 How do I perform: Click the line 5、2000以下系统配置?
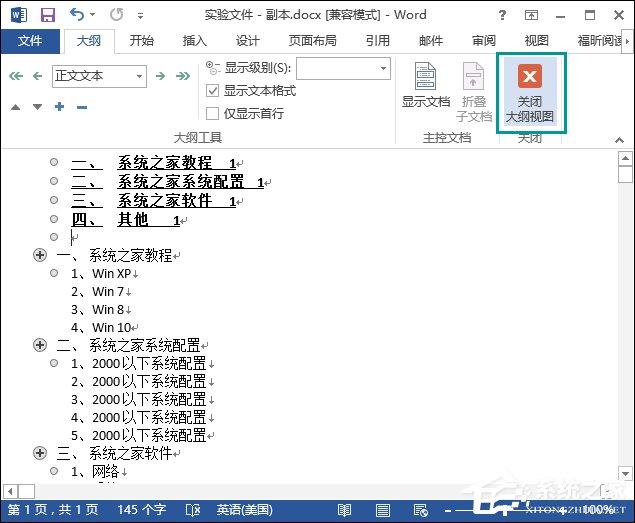click(139, 435)
